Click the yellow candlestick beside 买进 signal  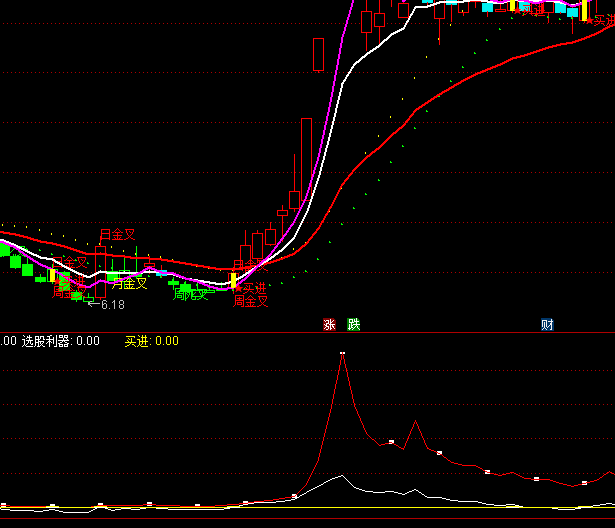click(234, 280)
